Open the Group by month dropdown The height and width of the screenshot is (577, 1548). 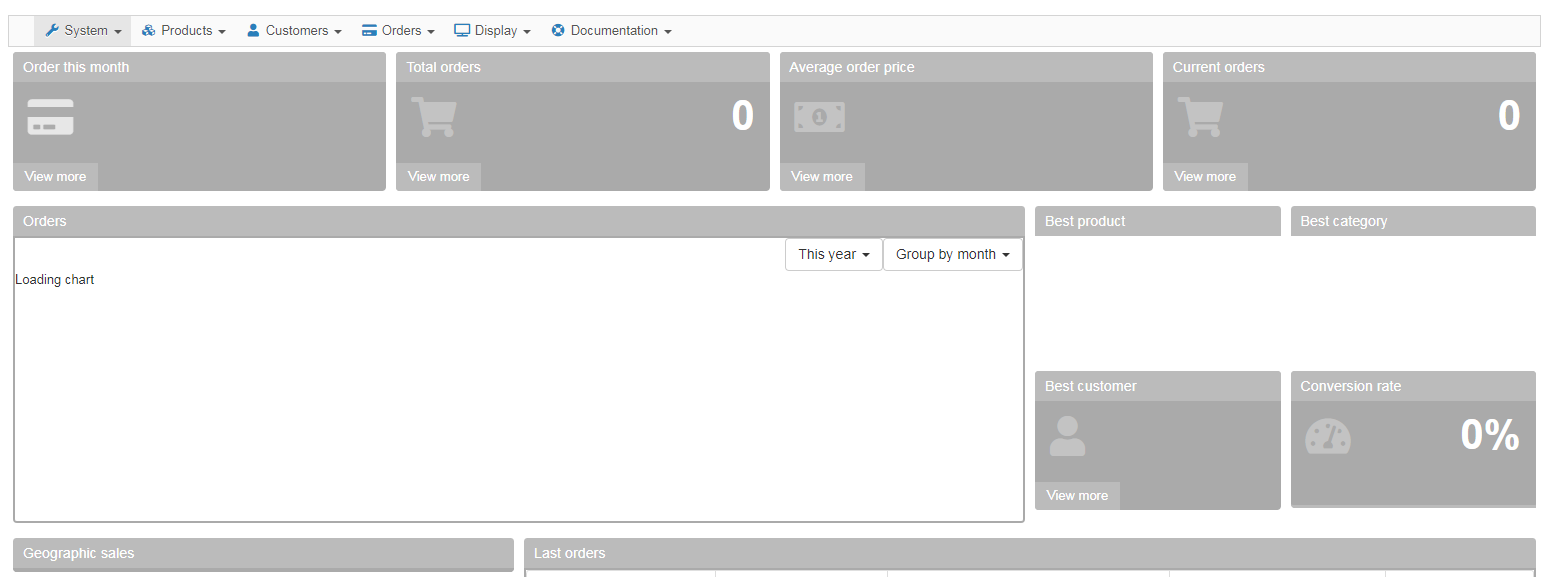[x=953, y=255]
